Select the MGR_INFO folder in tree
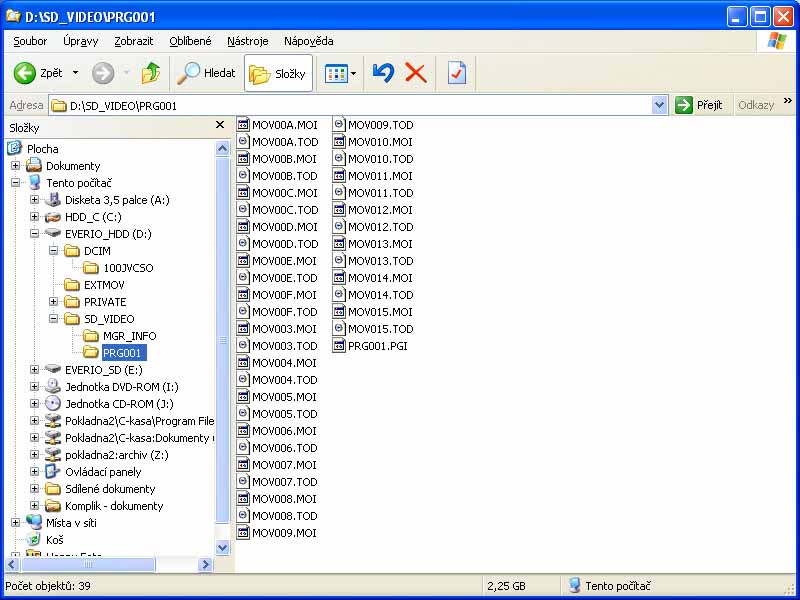Viewport: 800px width, 600px height. click(x=129, y=336)
